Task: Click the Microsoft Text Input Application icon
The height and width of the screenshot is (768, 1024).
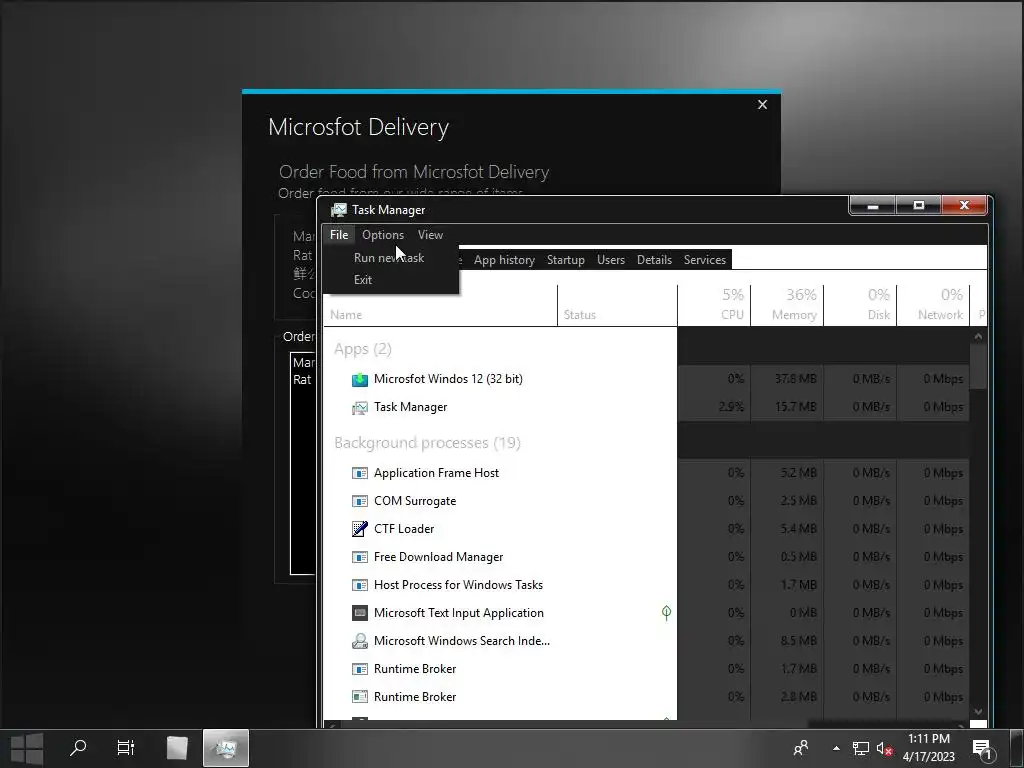Action: (x=360, y=613)
